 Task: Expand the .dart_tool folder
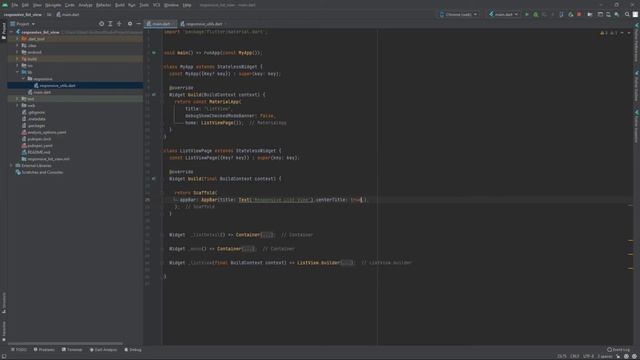(17, 39)
